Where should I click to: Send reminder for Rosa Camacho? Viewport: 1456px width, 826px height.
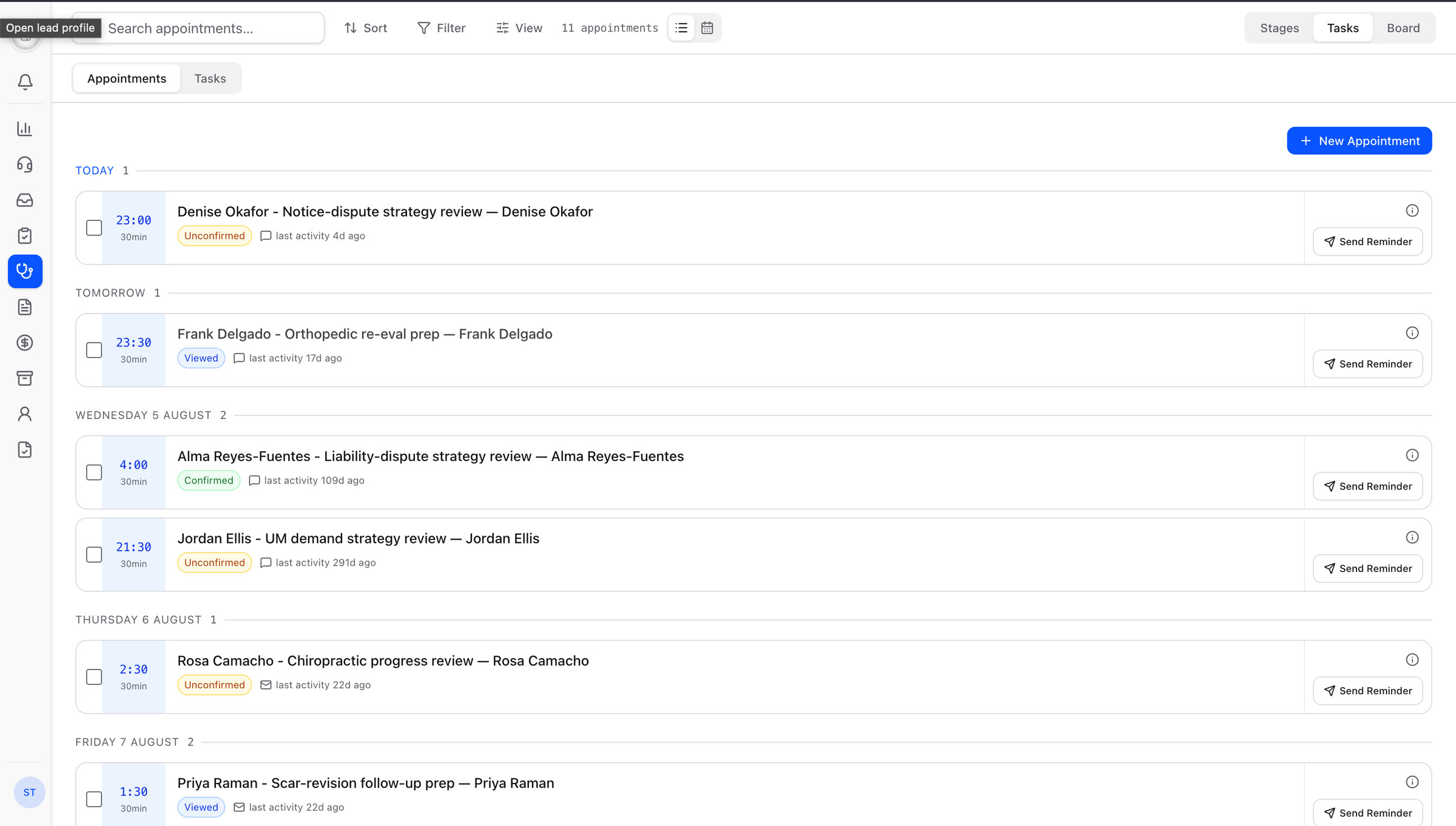pos(1368,691)
